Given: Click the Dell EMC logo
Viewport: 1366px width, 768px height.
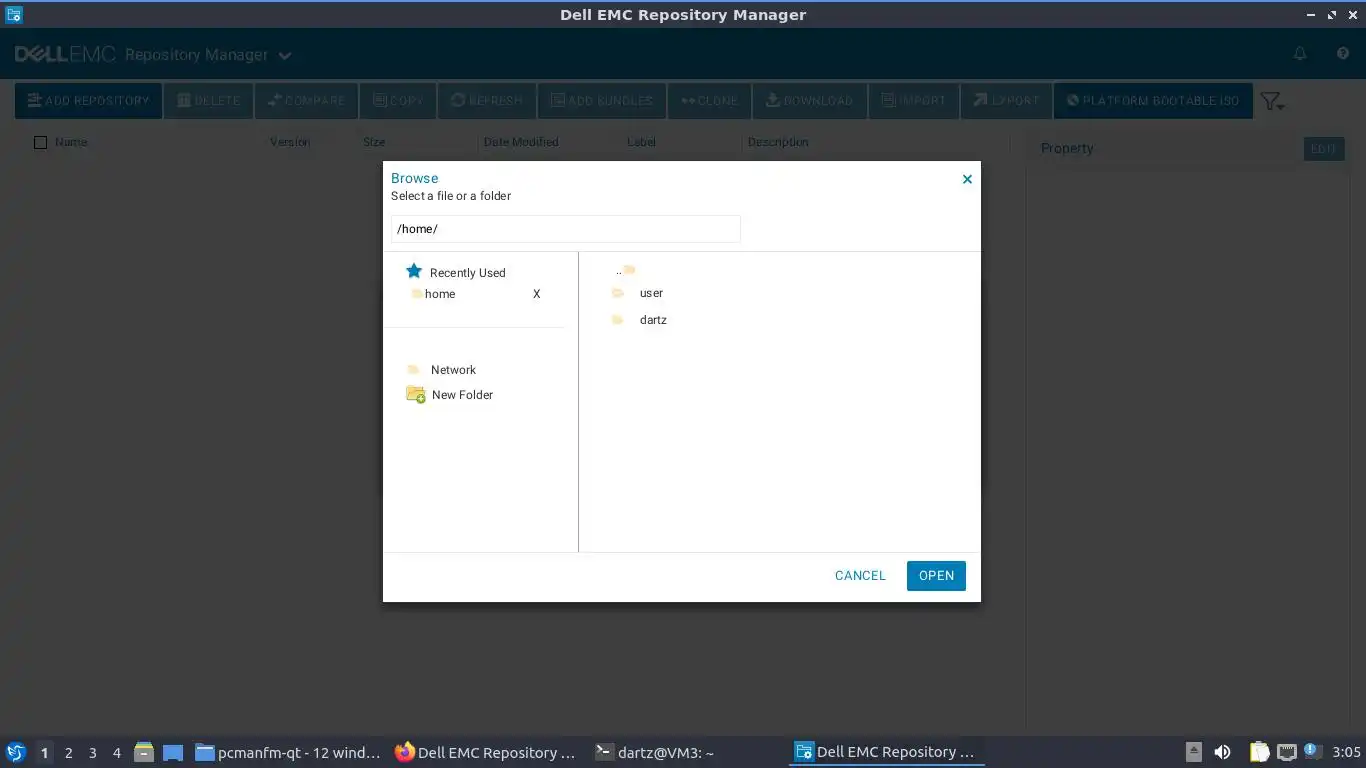Looking at the screenshot, I should click(x=66, y=54).
